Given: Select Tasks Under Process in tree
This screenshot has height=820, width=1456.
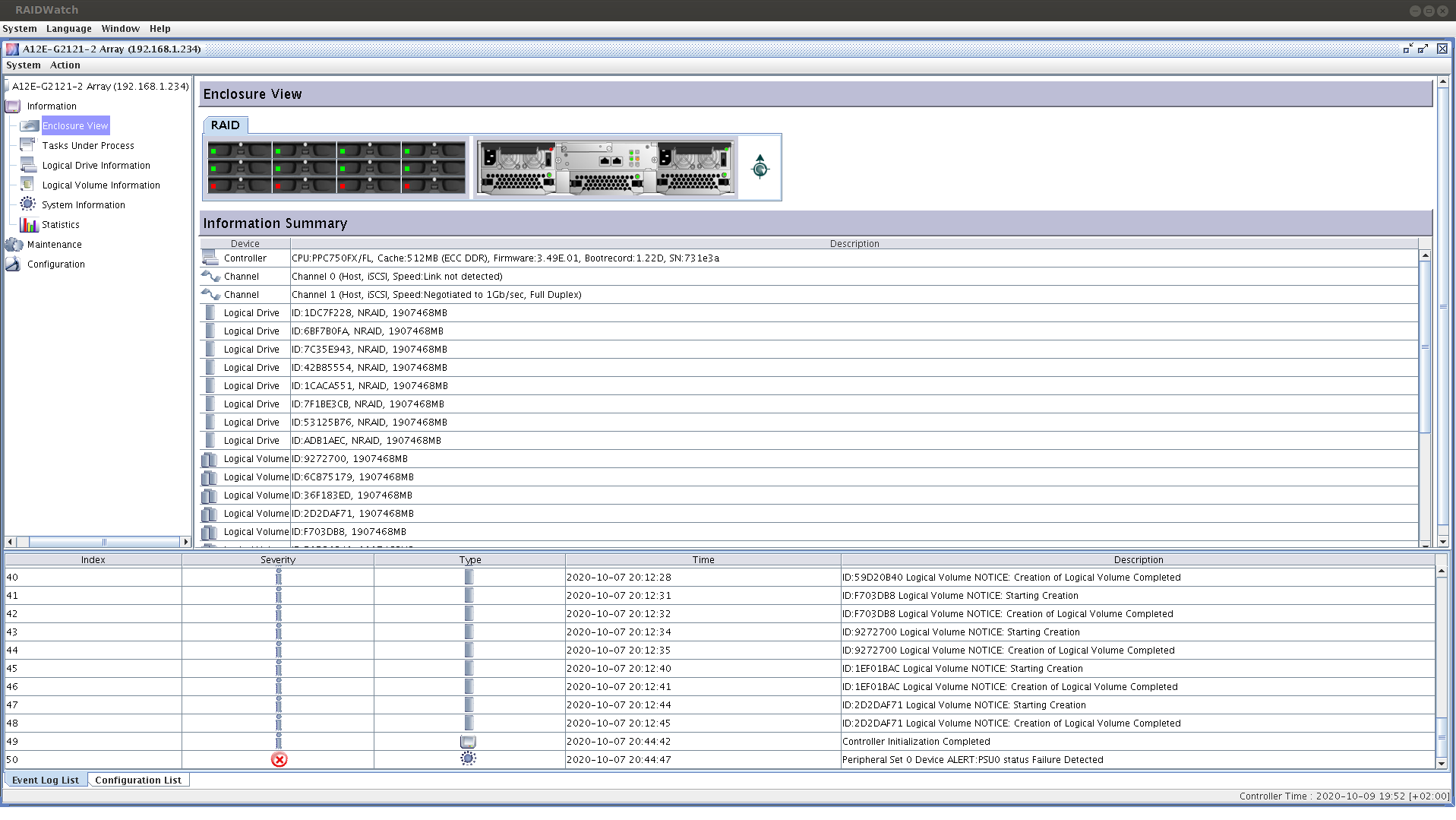Looking at the screenshot, I should tap(88, 146).
